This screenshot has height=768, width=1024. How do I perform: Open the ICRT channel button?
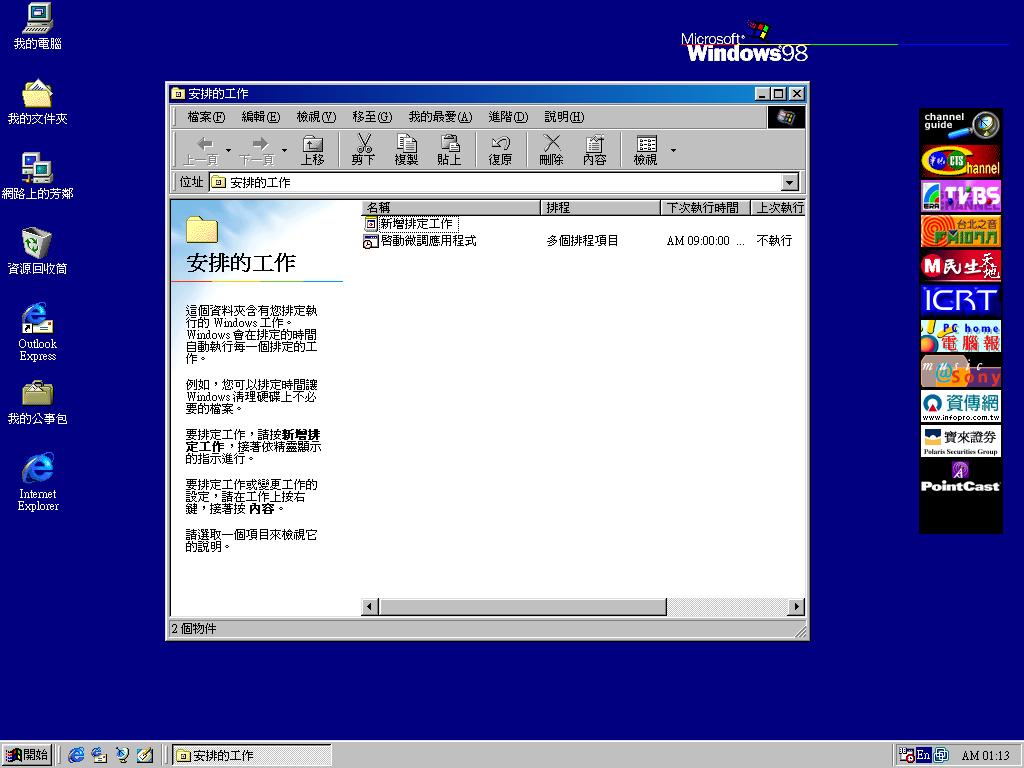click(x=961, y=300)
